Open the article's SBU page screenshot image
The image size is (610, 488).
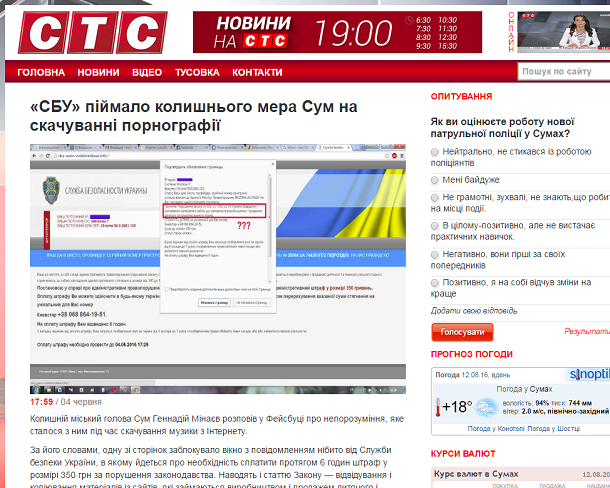tap(218, 269)
